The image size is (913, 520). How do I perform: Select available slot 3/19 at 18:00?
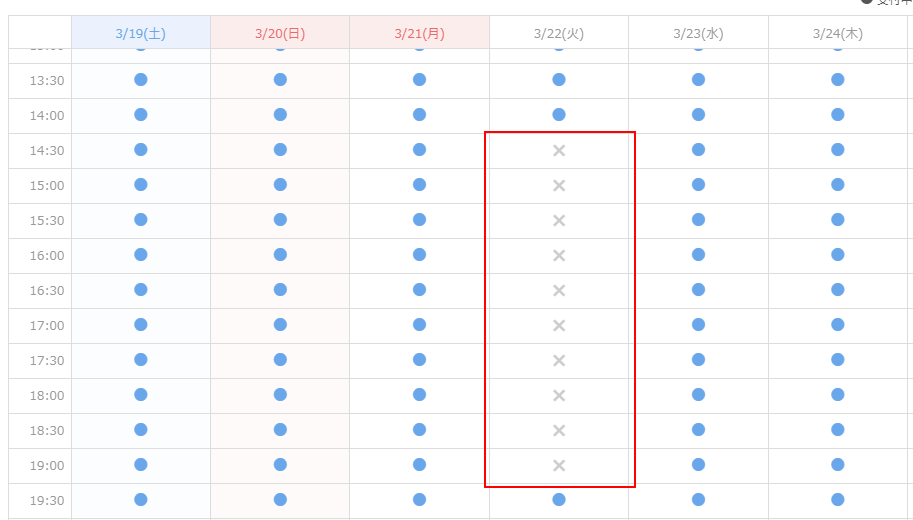[x=141, y=395]
